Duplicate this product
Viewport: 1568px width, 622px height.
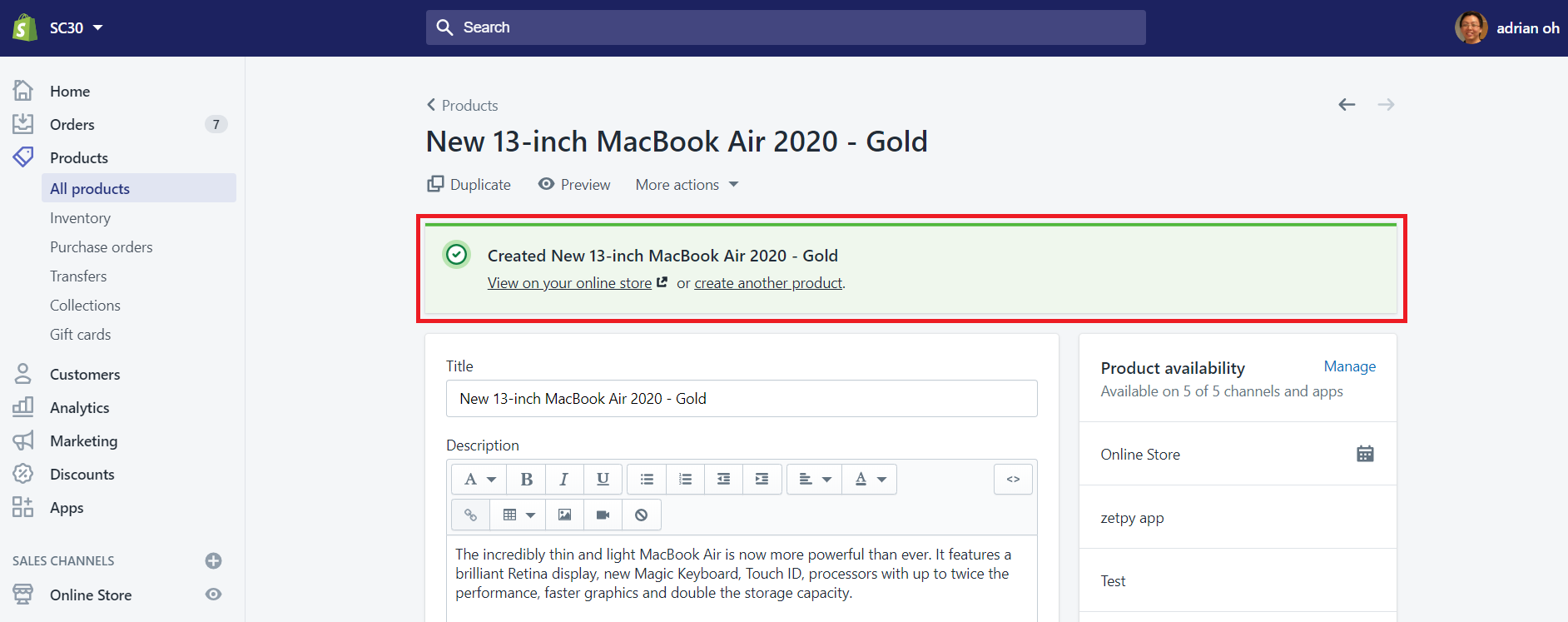pos(469,184)
